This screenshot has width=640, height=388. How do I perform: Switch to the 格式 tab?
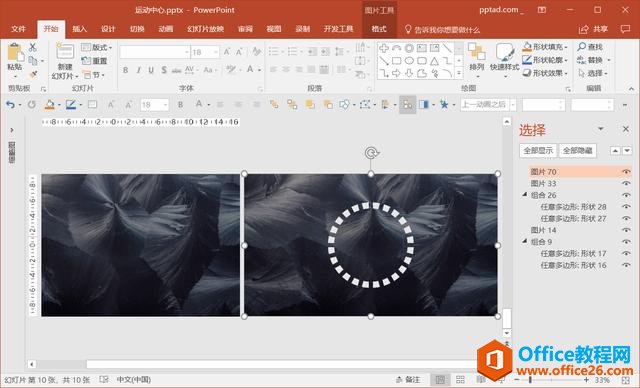[379, 29]
